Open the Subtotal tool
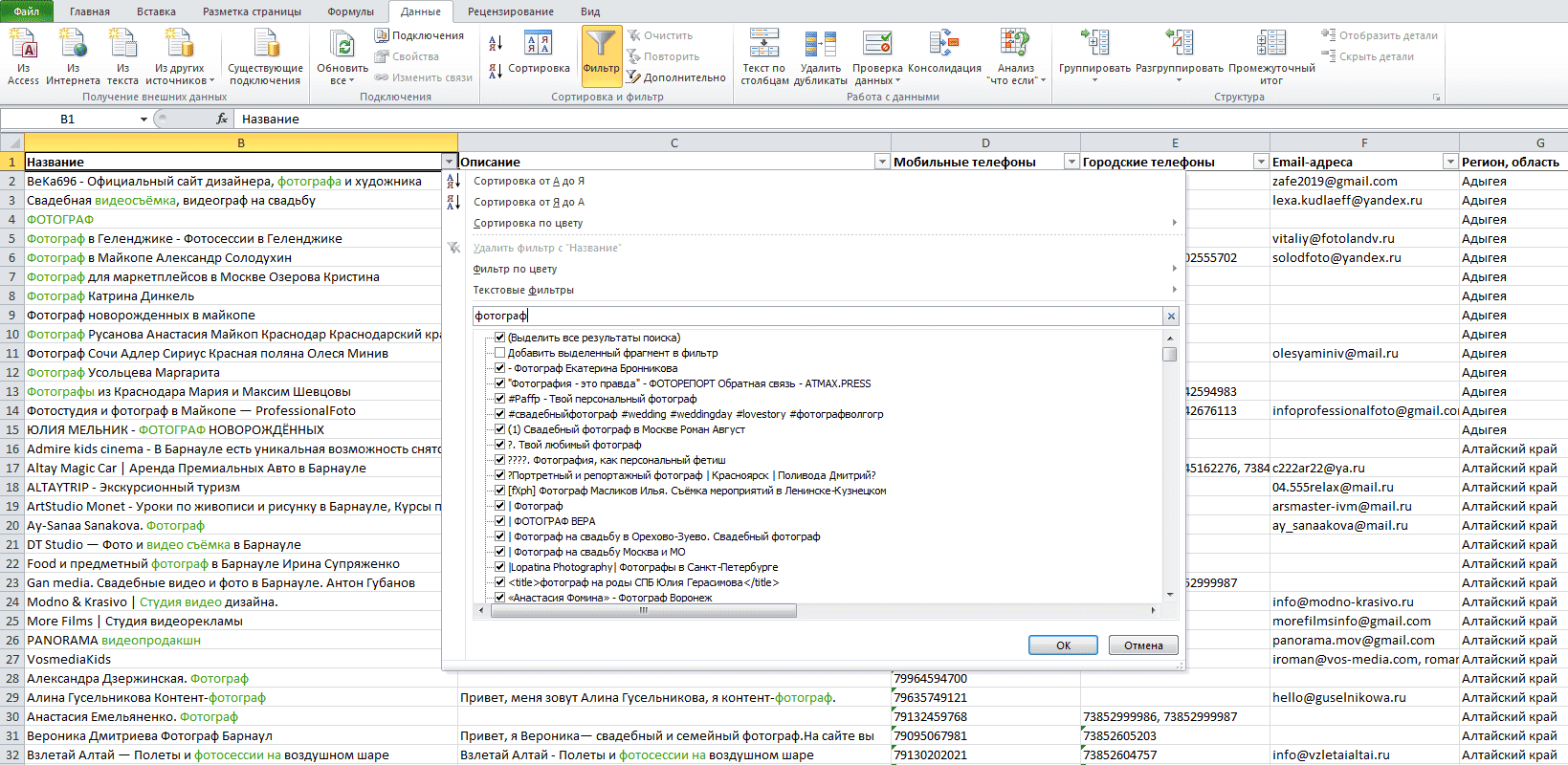 click(1271, 57)
